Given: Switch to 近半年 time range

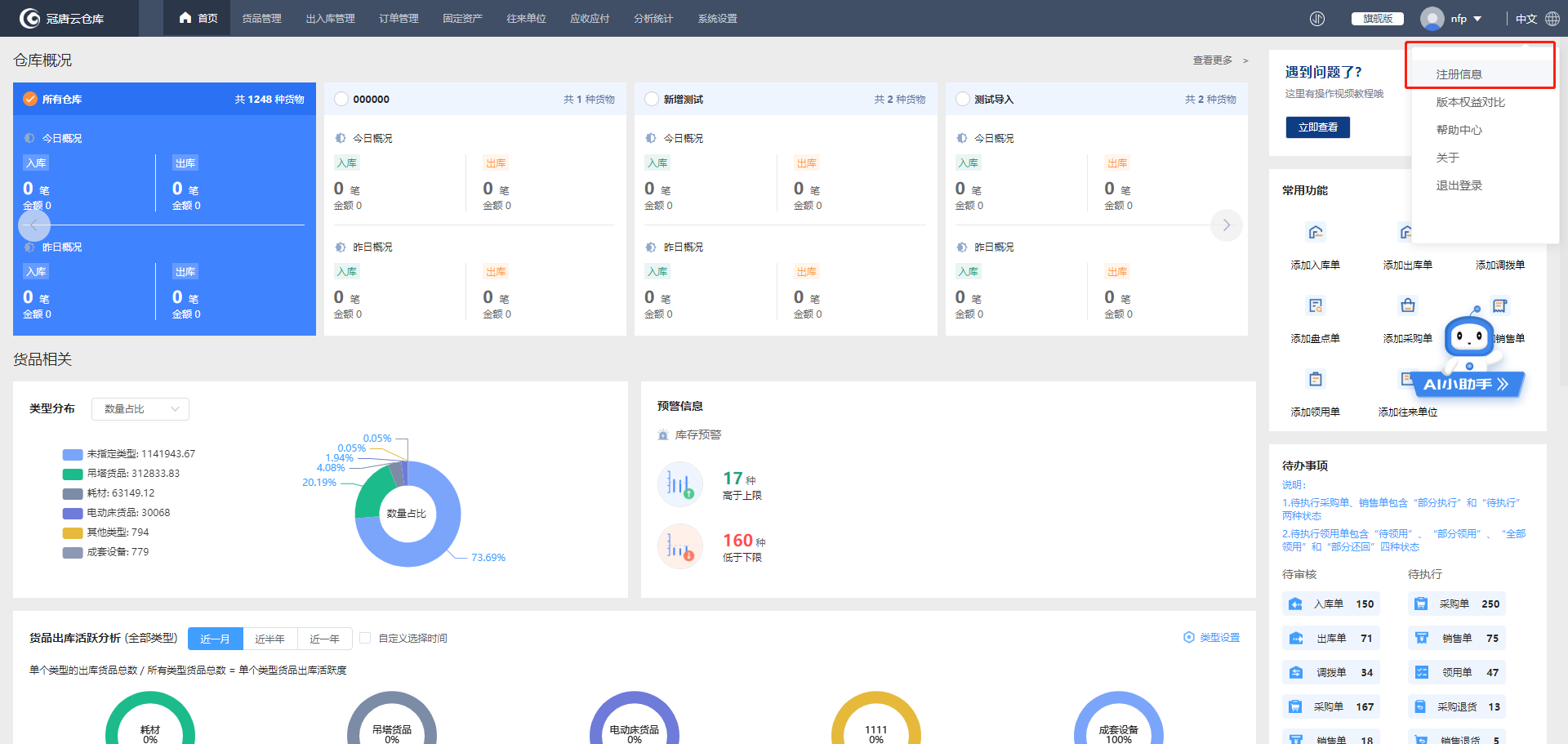Looking at the screenshot, I should (x=270, y=639).
